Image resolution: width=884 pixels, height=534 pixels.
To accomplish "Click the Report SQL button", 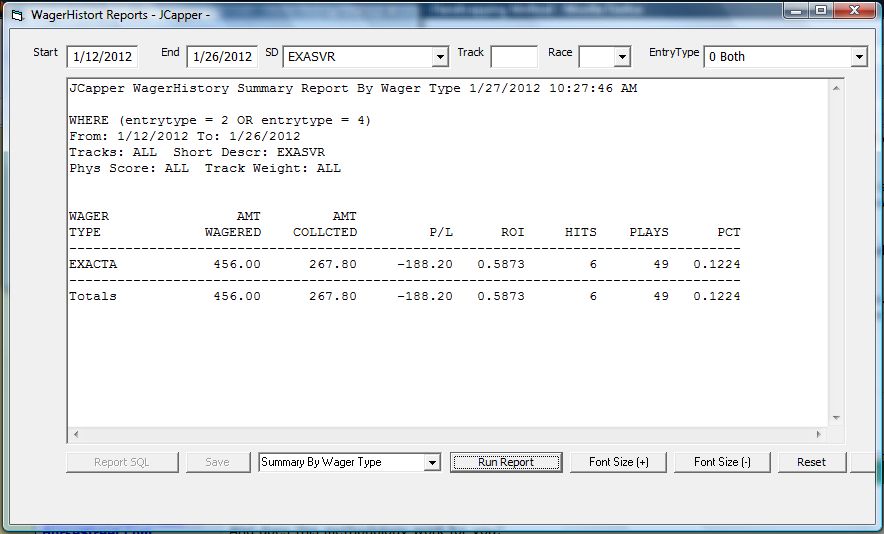I will [x=122, y=462].
